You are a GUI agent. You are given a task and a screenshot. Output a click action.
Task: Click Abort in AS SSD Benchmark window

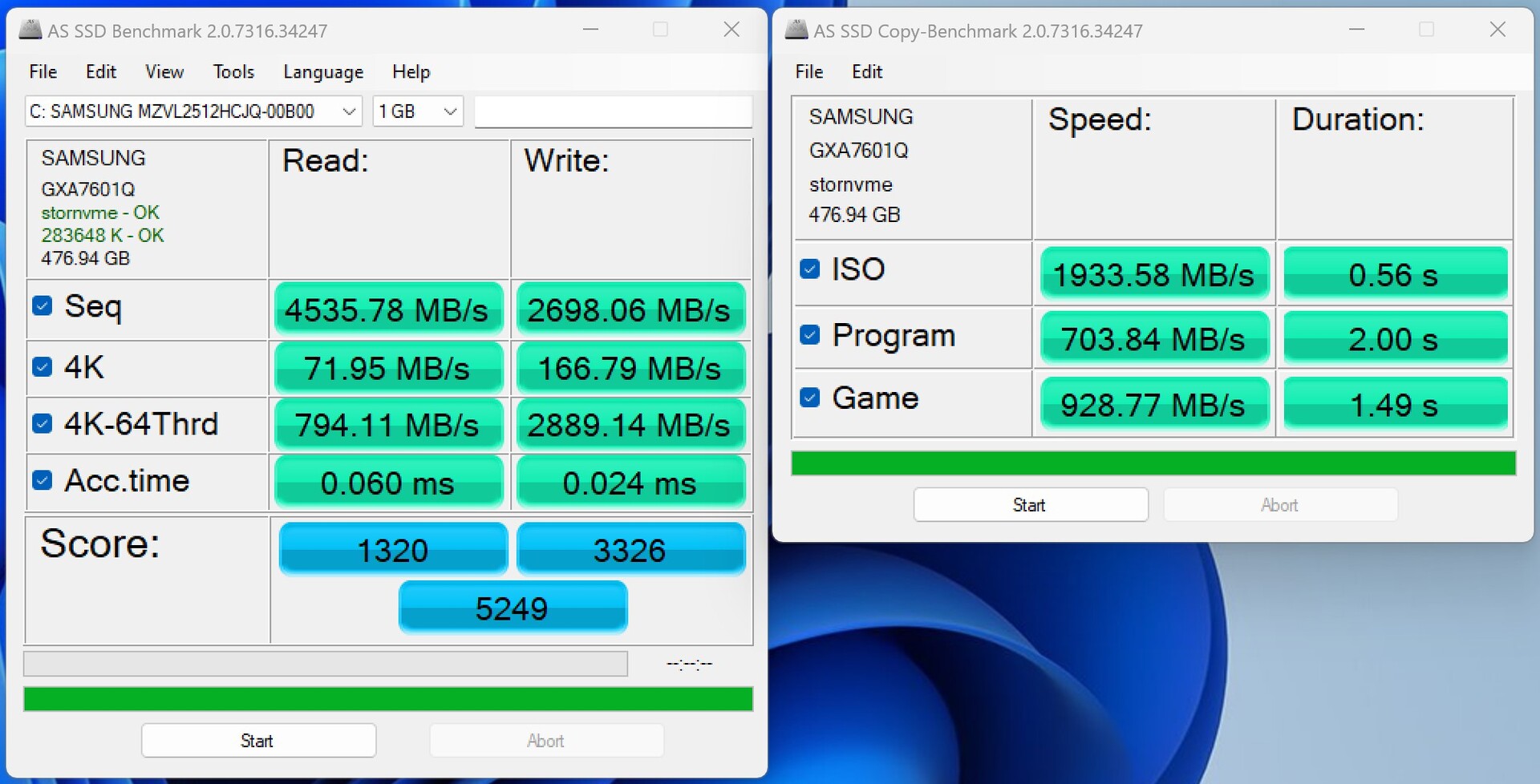[546, 741]
